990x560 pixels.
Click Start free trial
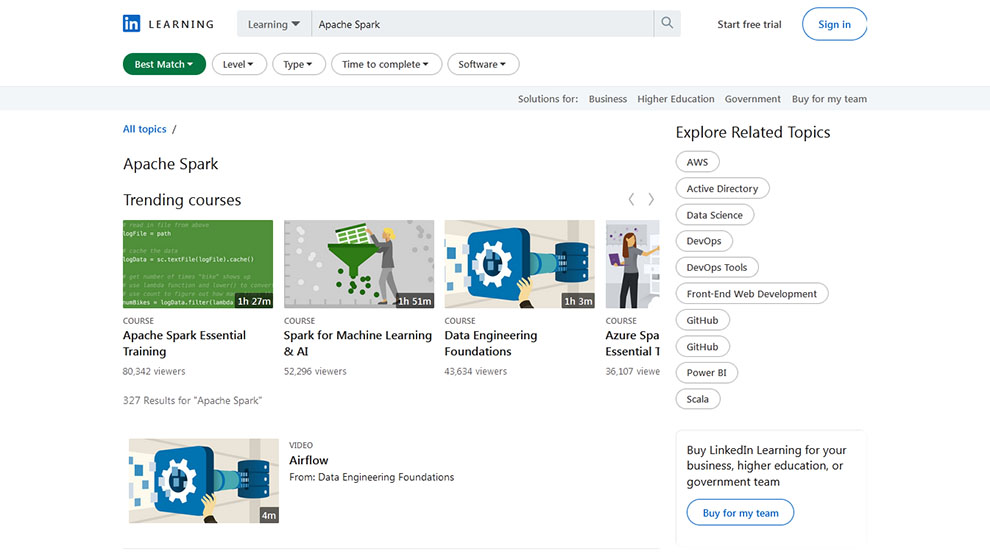click(x=749, y=25)
